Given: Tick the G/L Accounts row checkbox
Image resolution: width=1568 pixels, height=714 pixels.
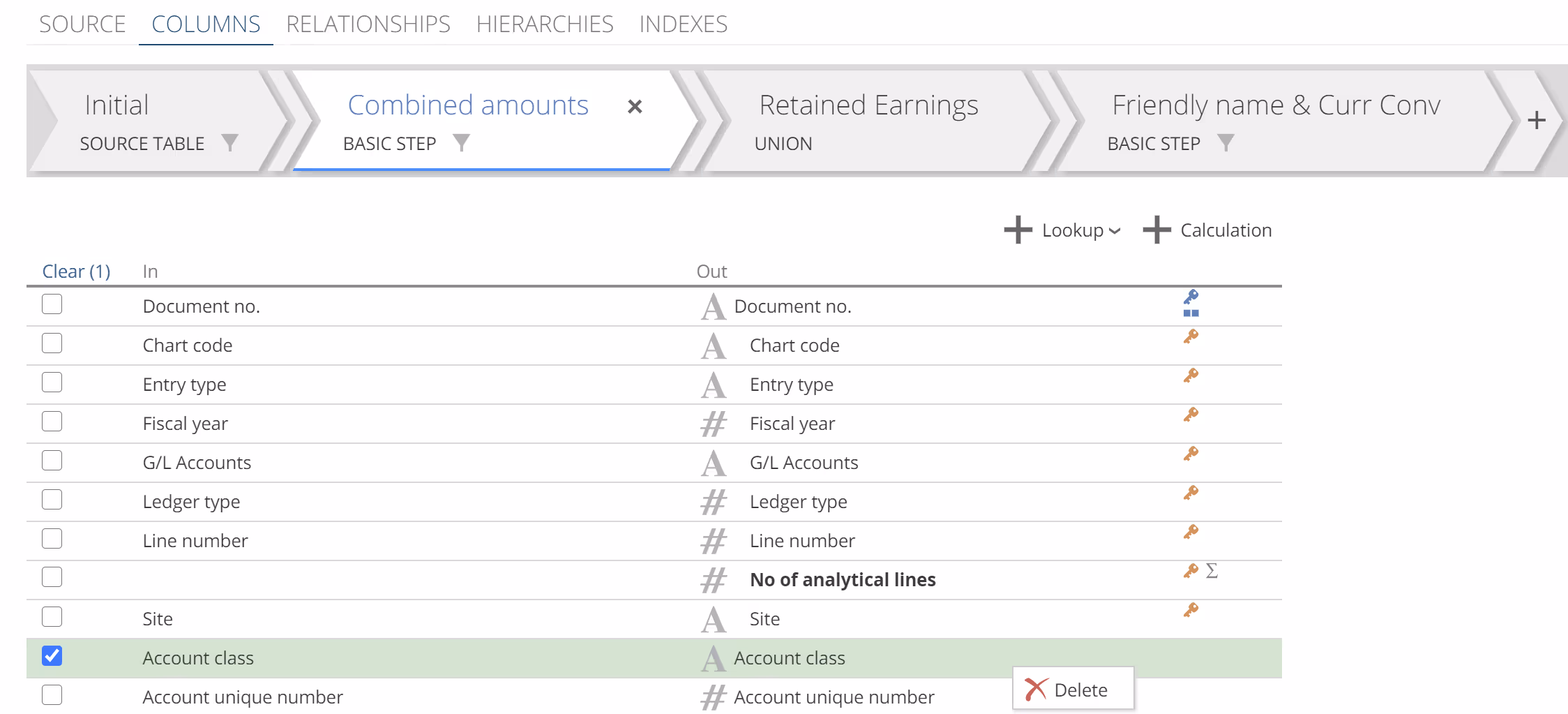Looking at the screenshot, I should pyautogui.click(x=52, y=461).
